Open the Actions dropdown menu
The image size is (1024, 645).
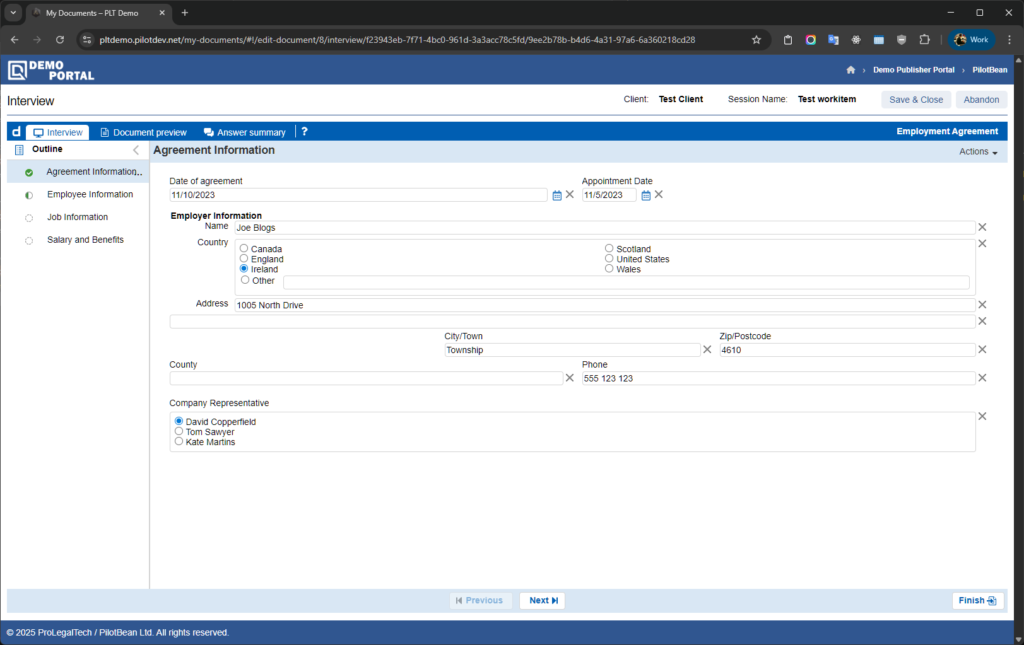tap(978, 152)
